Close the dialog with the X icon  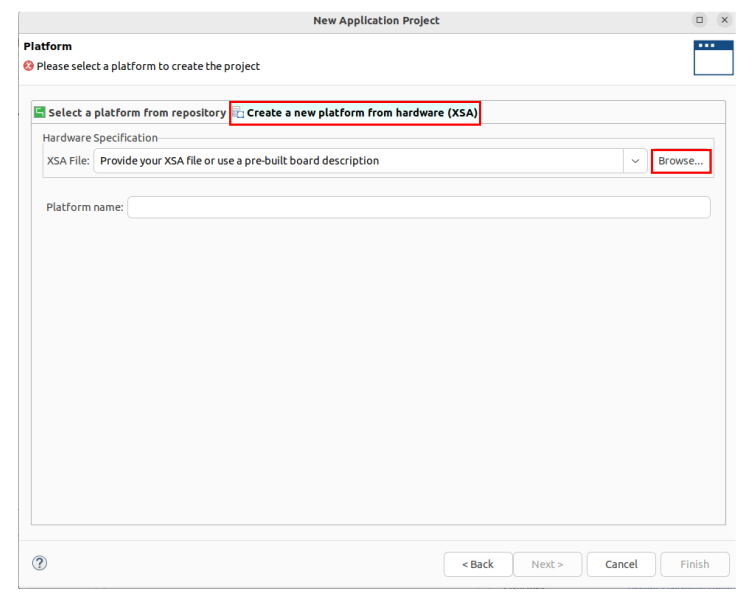coord(724,20)
